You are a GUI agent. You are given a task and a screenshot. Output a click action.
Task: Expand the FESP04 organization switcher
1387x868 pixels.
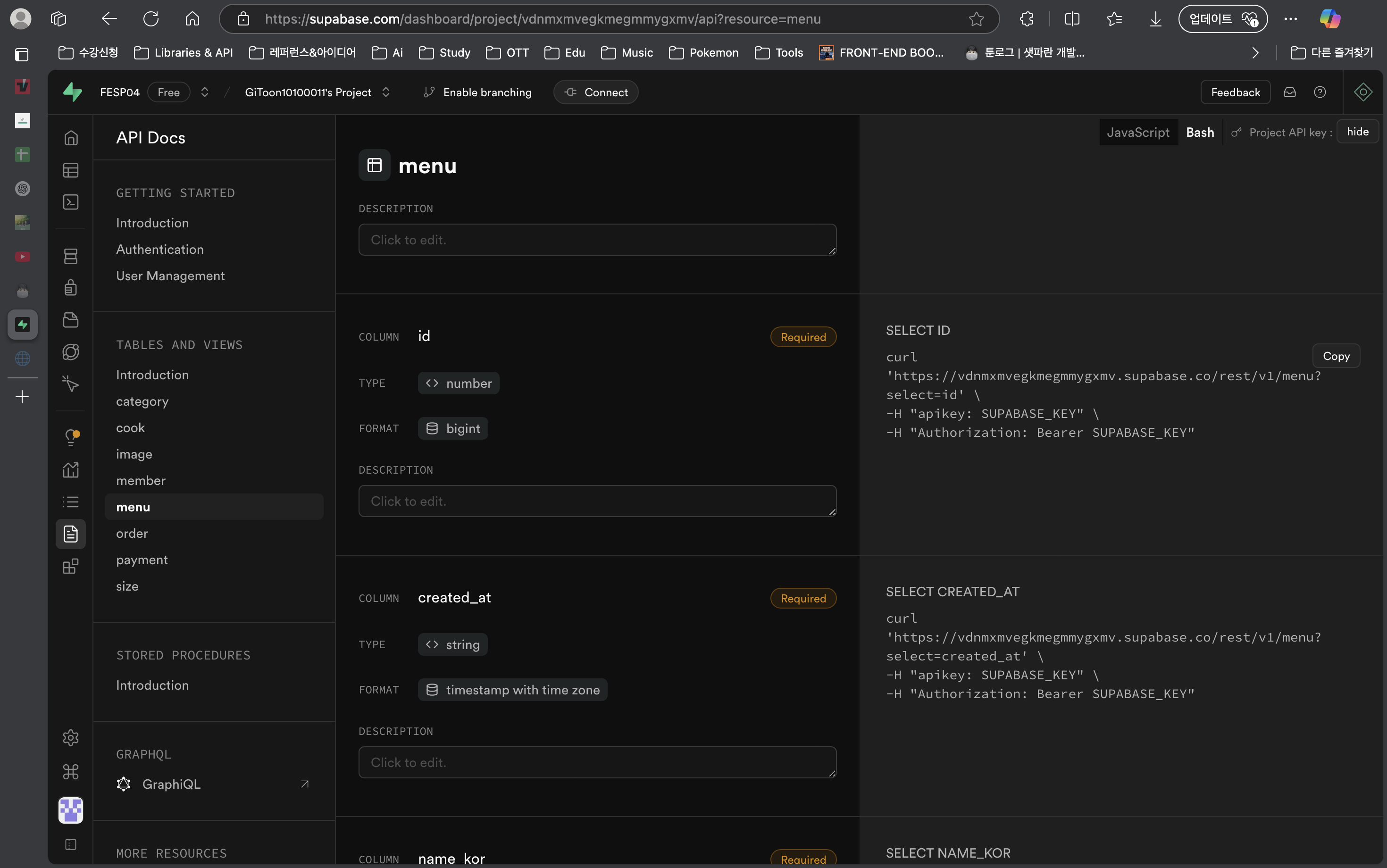tap(204, 92)
